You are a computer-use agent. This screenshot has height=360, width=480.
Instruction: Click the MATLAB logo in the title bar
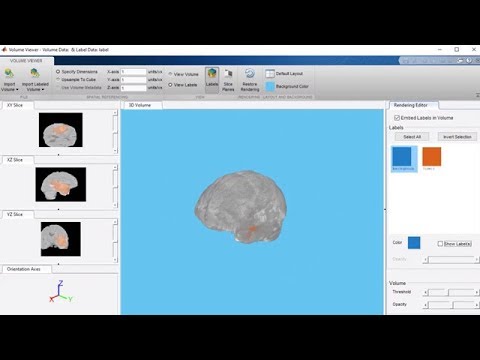pos(4,50)
